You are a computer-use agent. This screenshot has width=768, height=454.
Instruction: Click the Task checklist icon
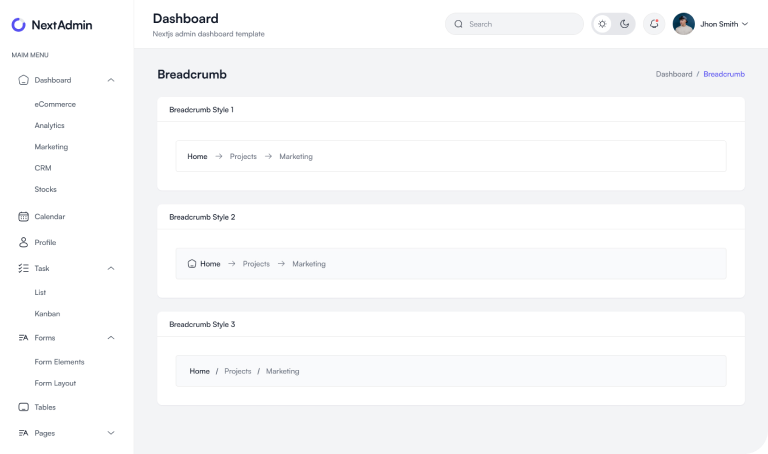tap(24, 268)
